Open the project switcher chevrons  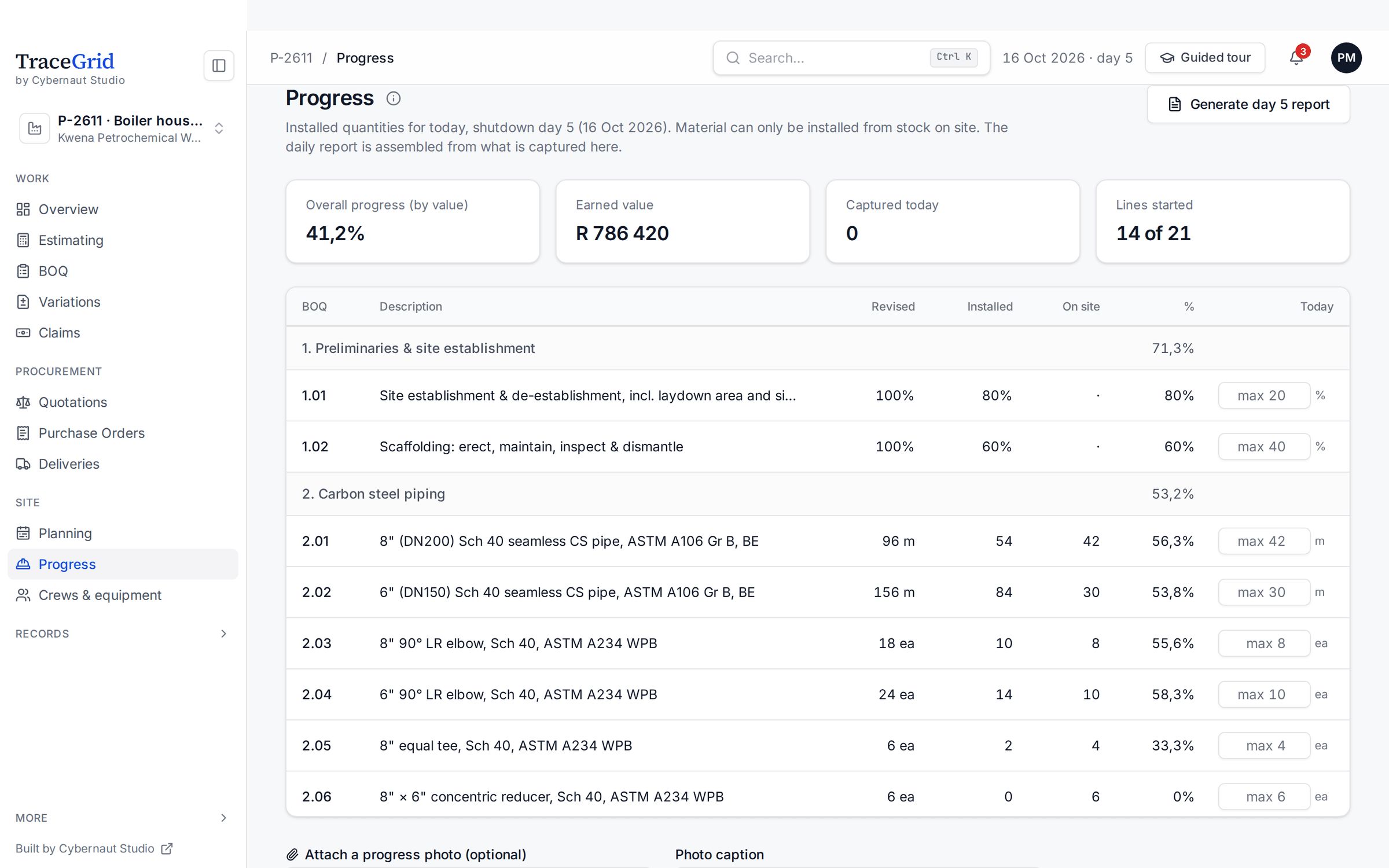[x=219, y=128]
